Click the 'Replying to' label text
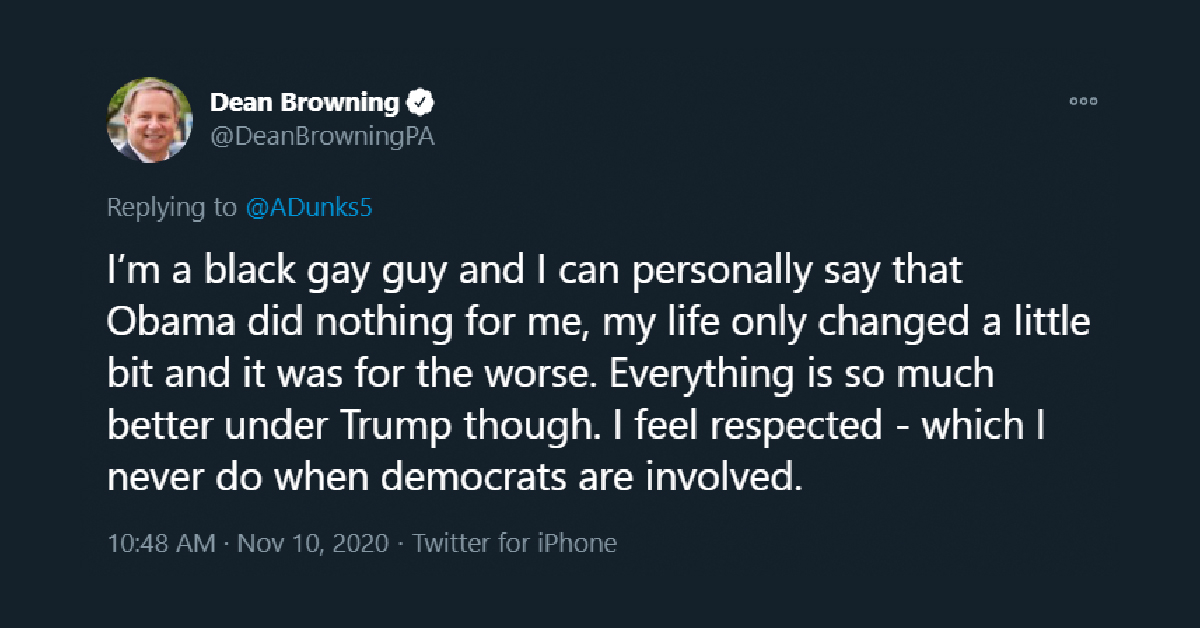Image resolution: width=1200 pixels, height=628 pixels. click(x=171, y=207)
